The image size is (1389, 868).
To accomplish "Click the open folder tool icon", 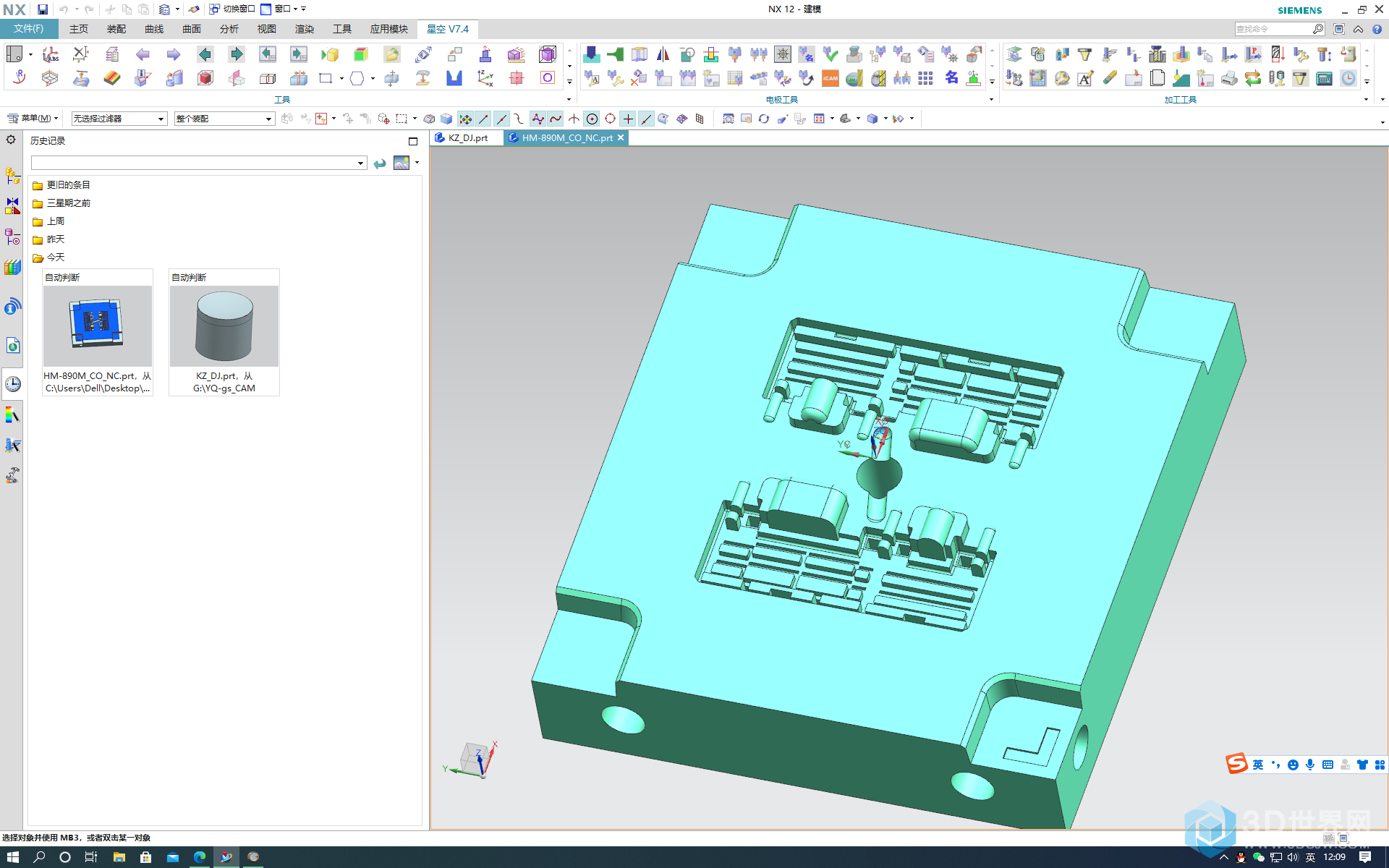I will coord(391,54).
